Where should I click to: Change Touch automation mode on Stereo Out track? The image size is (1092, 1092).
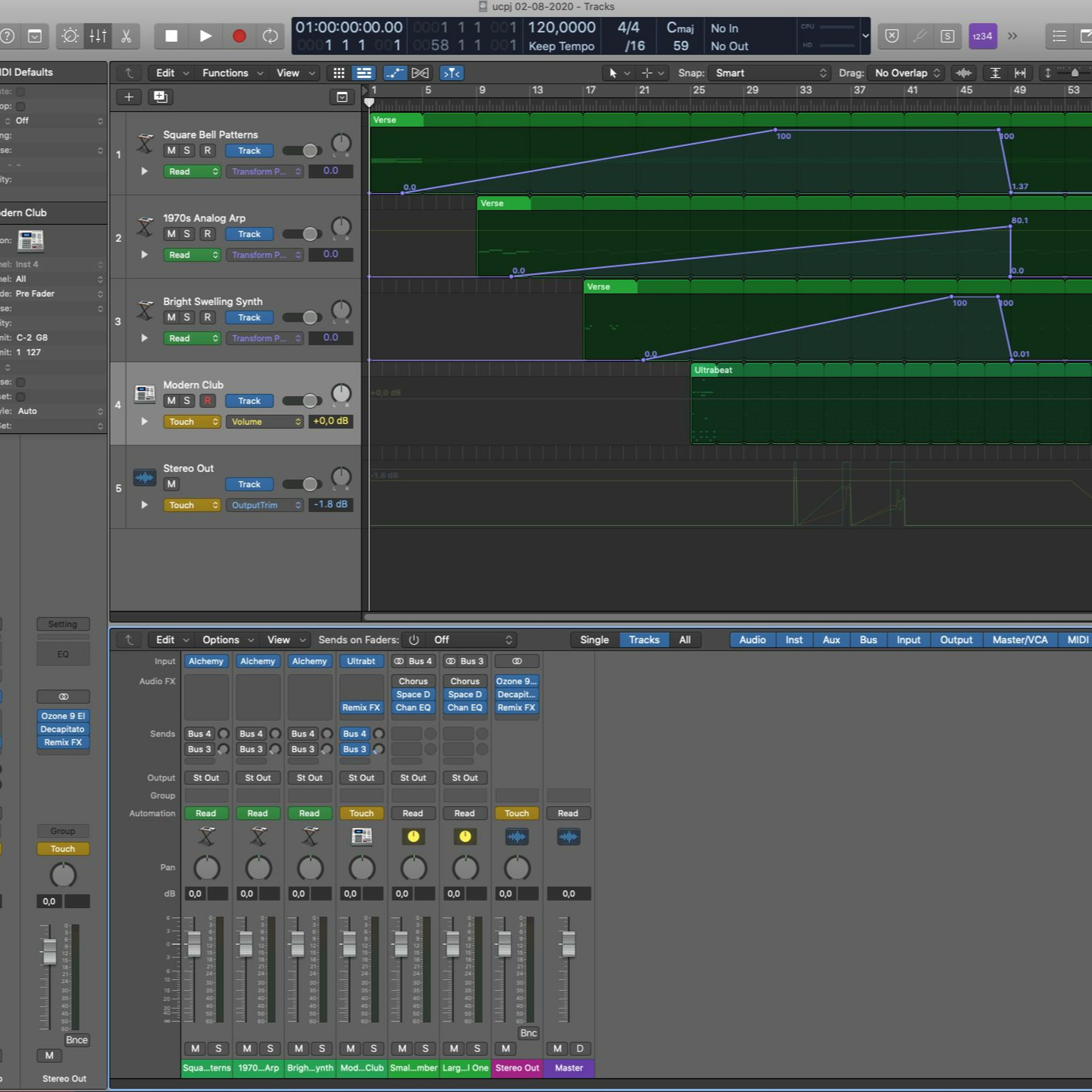[x=191, y=505]
